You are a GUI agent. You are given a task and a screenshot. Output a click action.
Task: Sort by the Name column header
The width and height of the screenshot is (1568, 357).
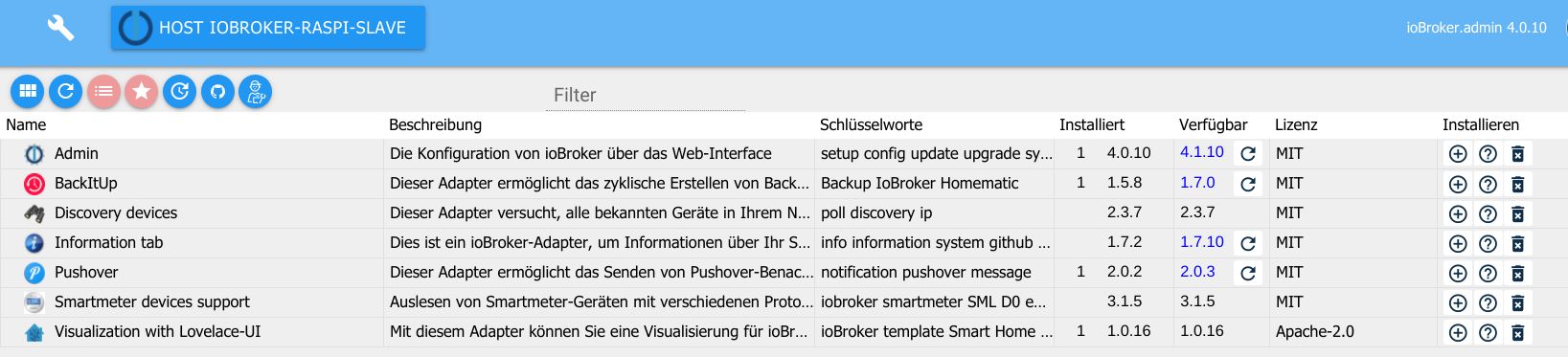pyautogui.click(x=26, y=124)
